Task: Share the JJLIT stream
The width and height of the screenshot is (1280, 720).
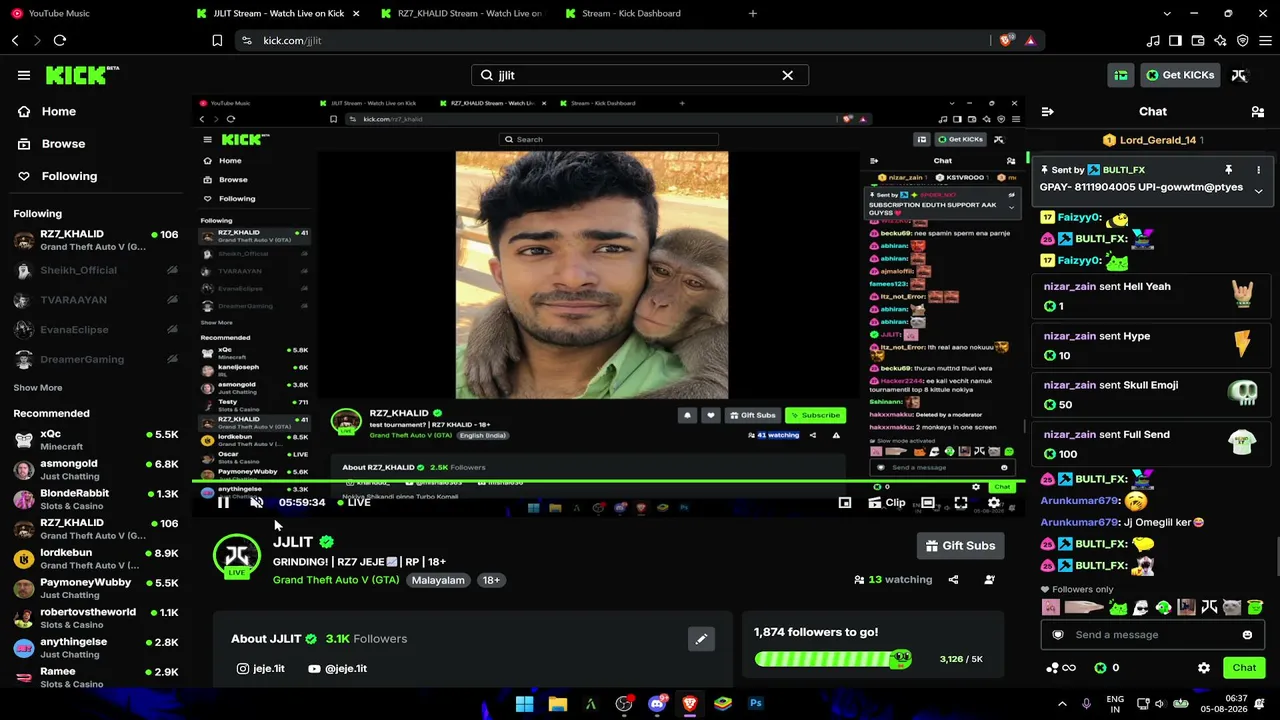Action: (x=953, y=580)
